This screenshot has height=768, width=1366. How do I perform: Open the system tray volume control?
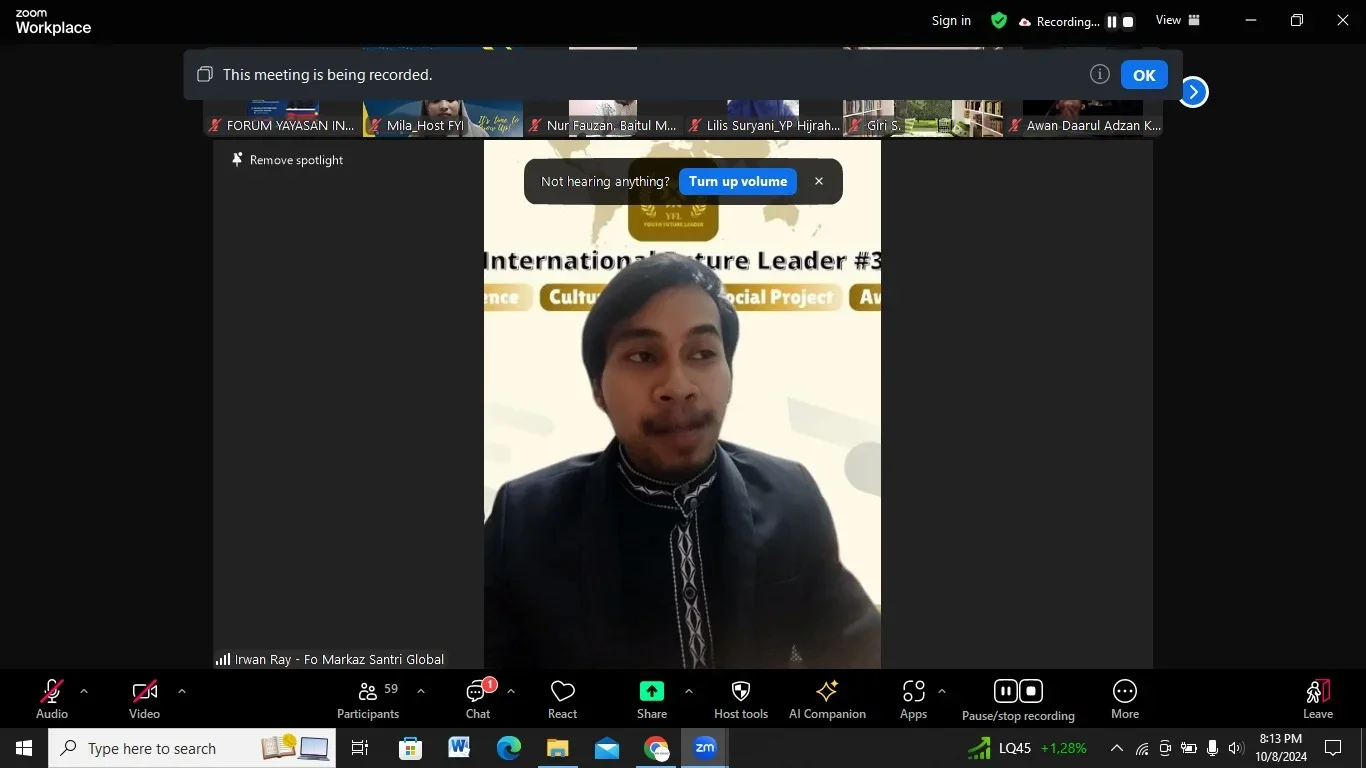point(1234,747)
